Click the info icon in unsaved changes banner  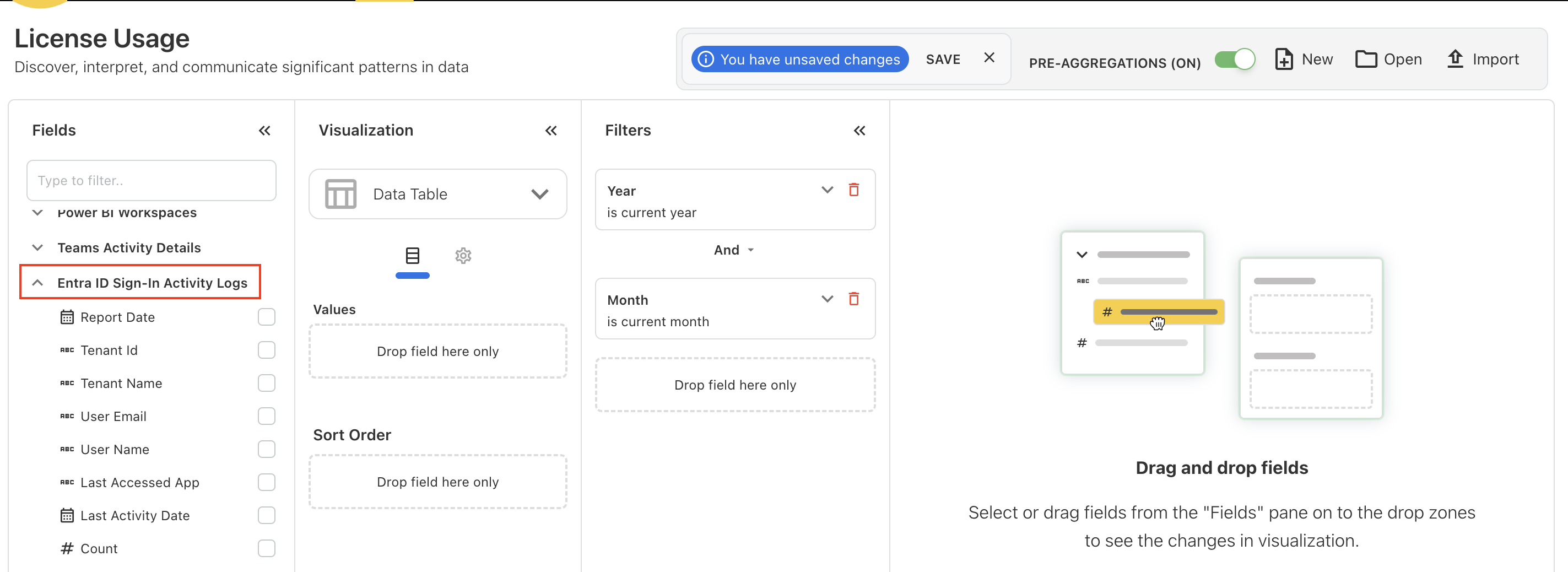707,58
